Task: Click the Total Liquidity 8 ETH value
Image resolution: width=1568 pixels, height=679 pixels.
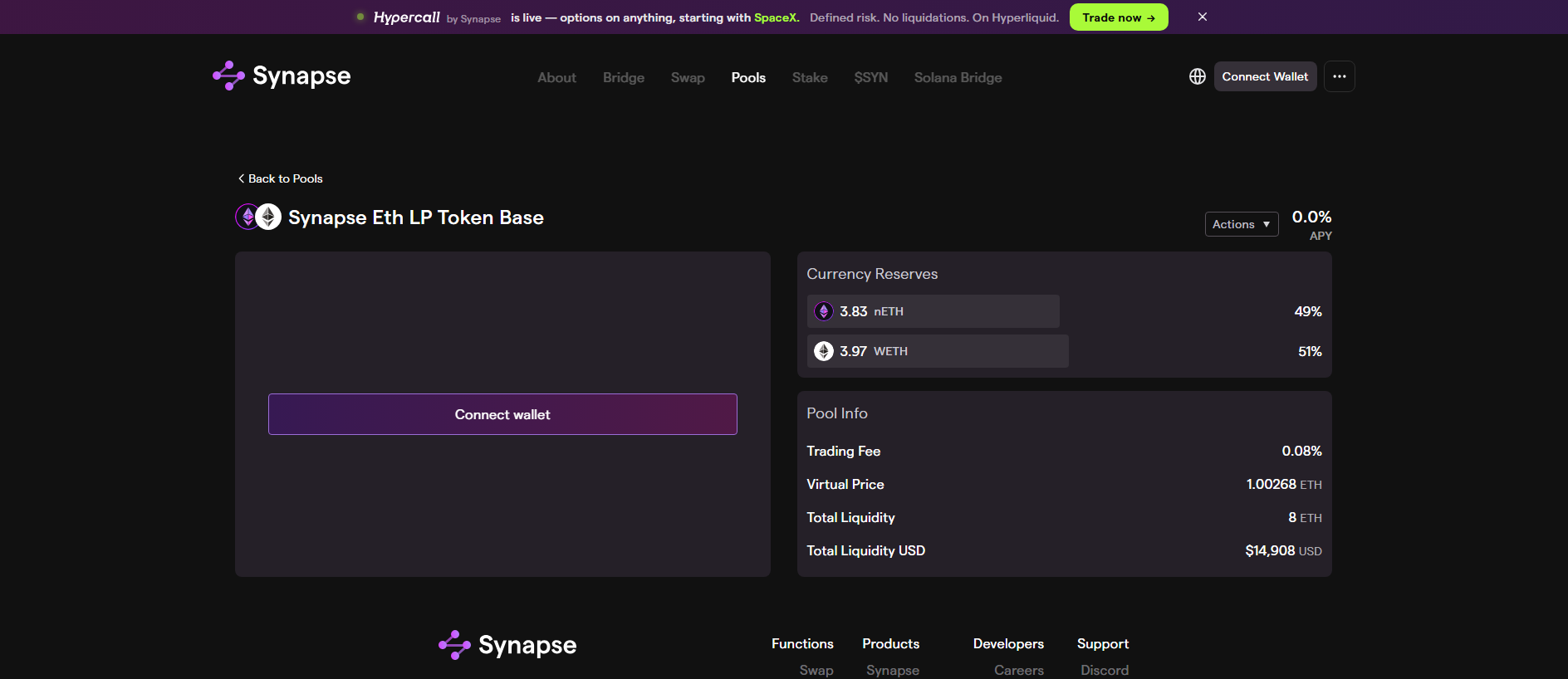Action: (1305, 517)
